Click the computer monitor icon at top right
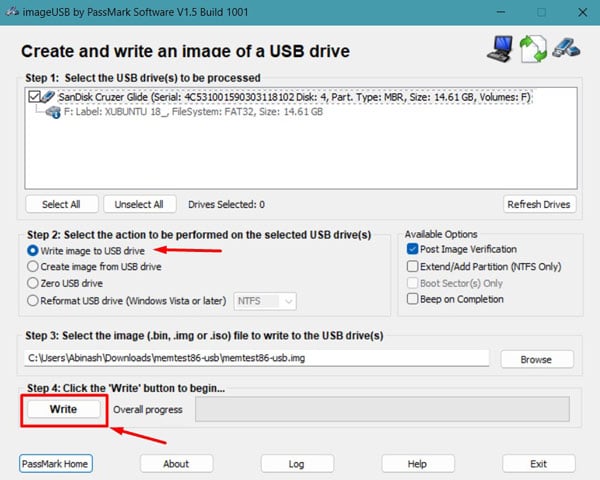 click(500, 49)
